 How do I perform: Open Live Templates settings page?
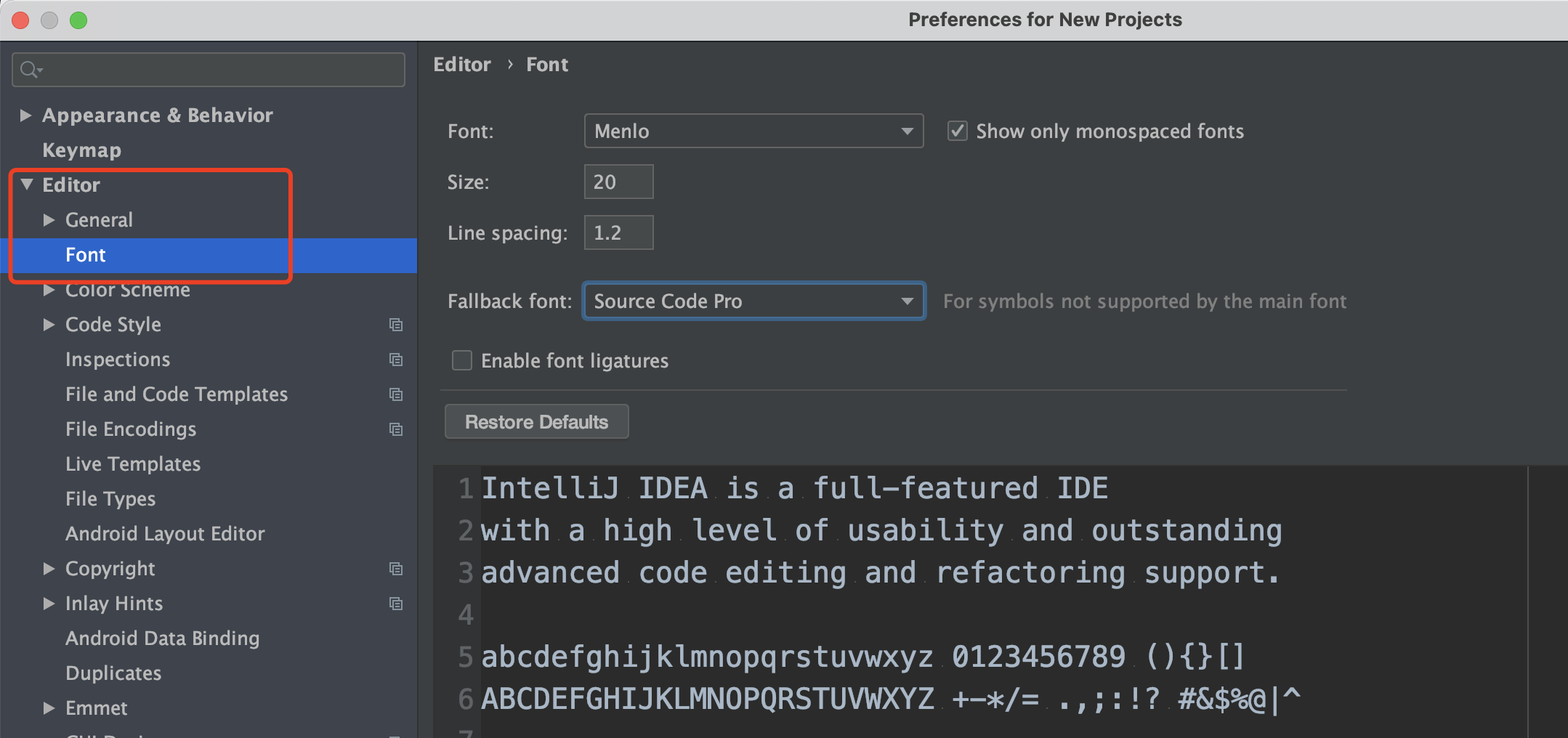[x=133, y=464]
